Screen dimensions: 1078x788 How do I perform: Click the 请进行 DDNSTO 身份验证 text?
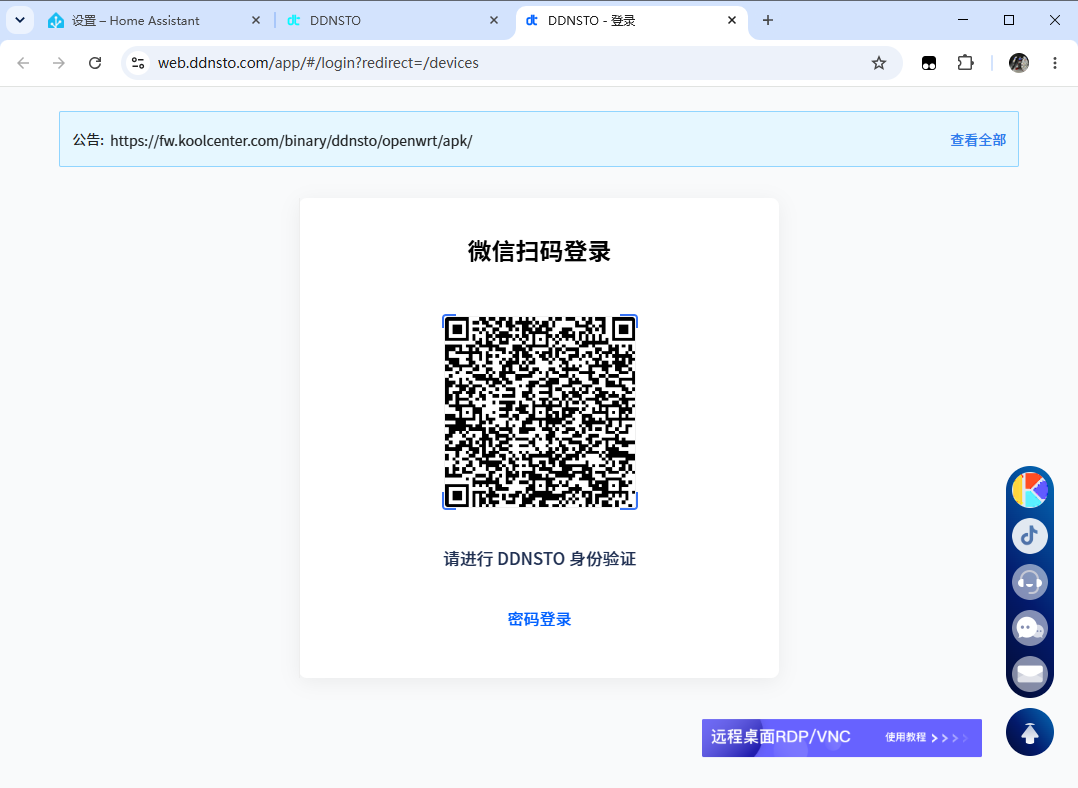coord(540,559)
